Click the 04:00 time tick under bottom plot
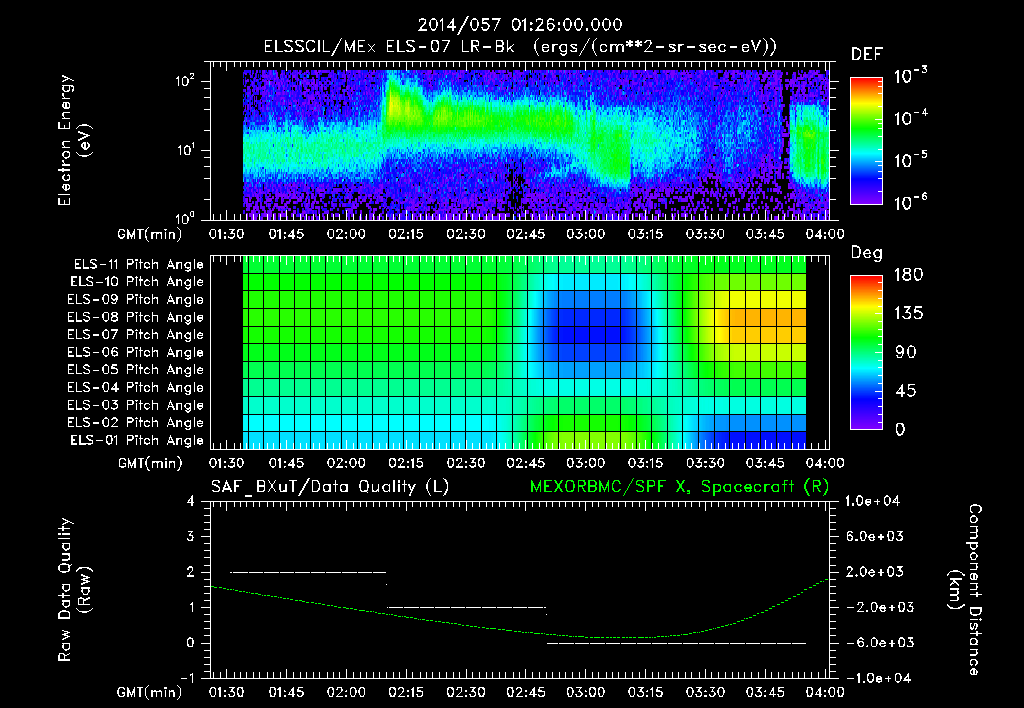The width and height of the screenshot is (1024, 708). click(x=825, y=692)
